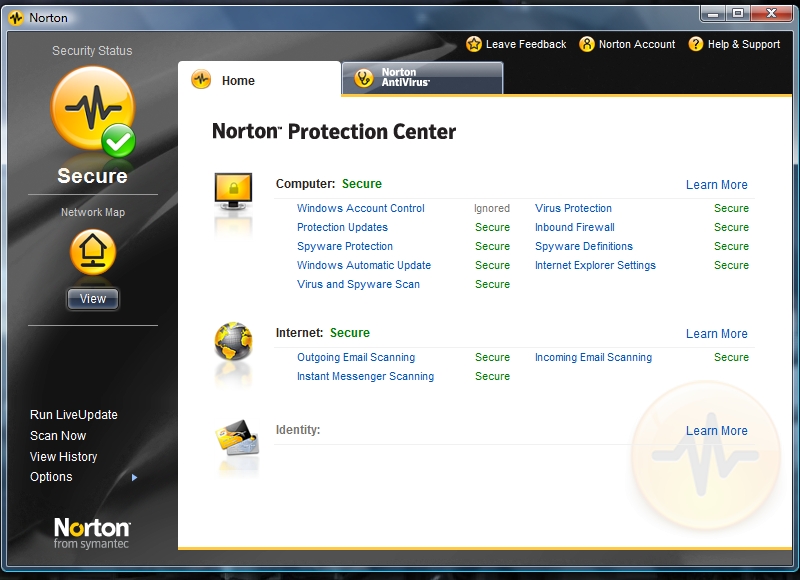This screenshot has width=800, height=580.
Task: Click the Norton Protection Center title
Action: [x=334, y=131]
